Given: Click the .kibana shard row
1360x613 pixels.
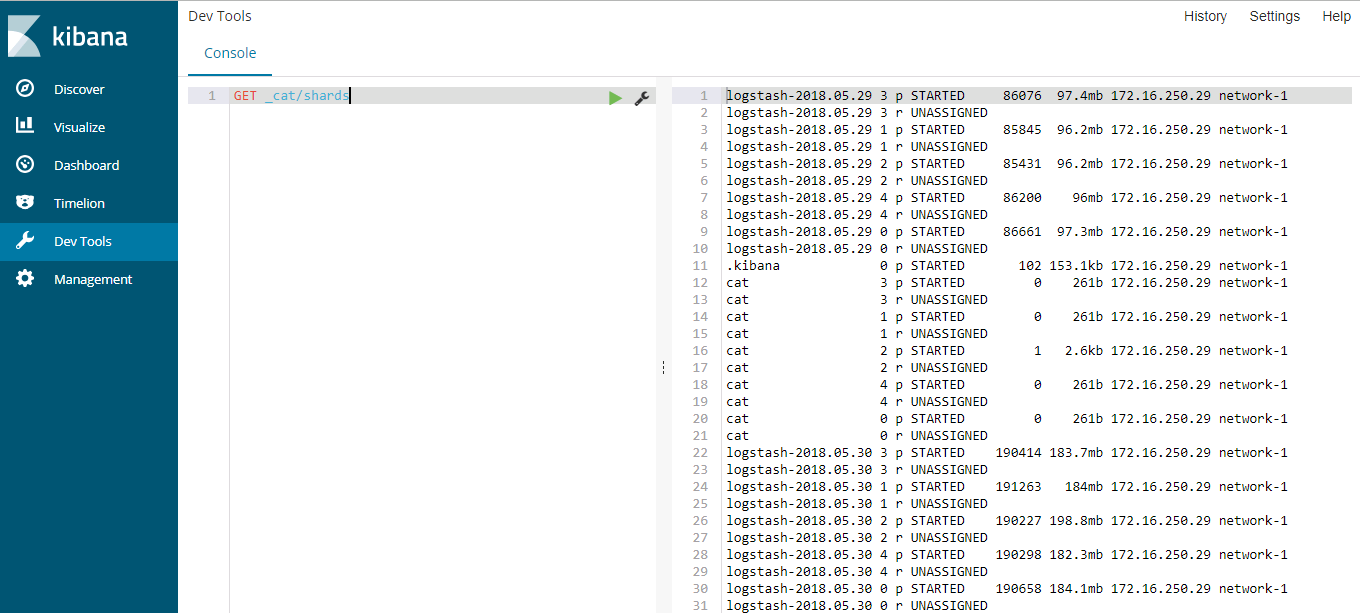Looking at the screenshot, I should 1007,265.
